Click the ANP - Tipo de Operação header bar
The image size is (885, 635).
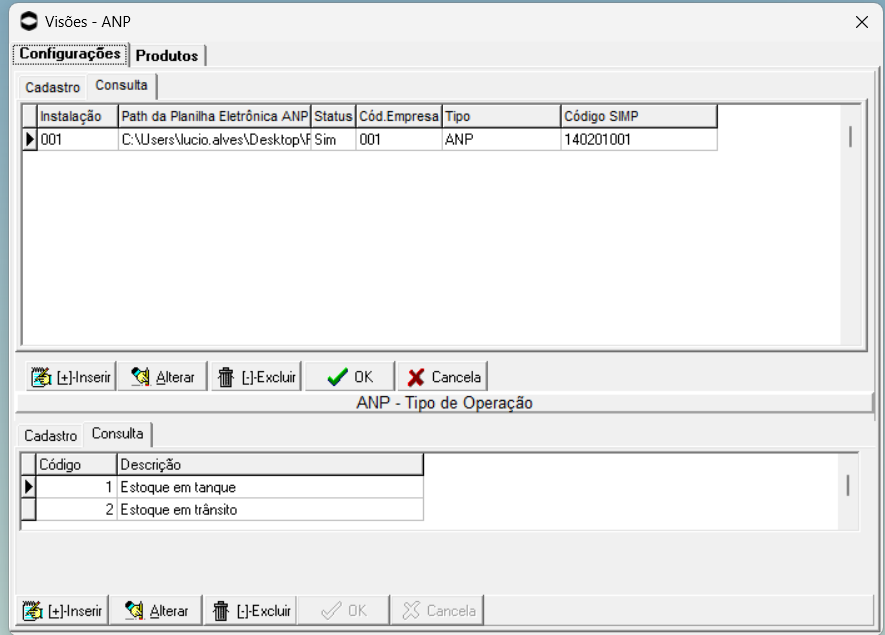pos(445,403)
